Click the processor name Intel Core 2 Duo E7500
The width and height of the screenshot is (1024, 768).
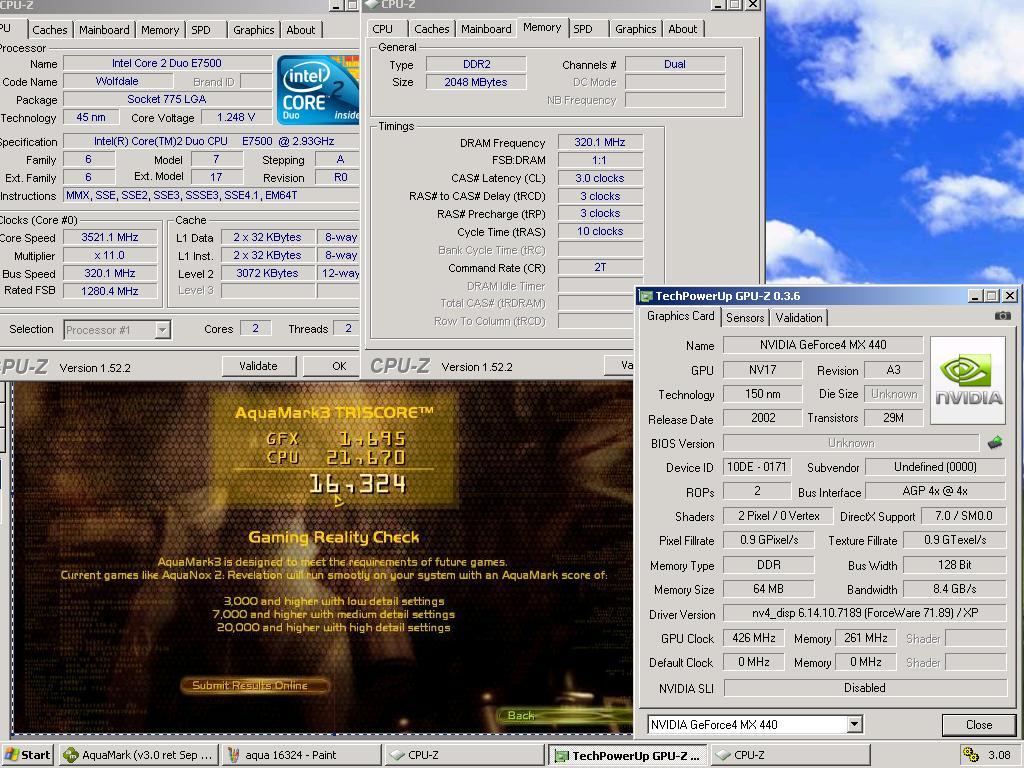pos(167,63)
